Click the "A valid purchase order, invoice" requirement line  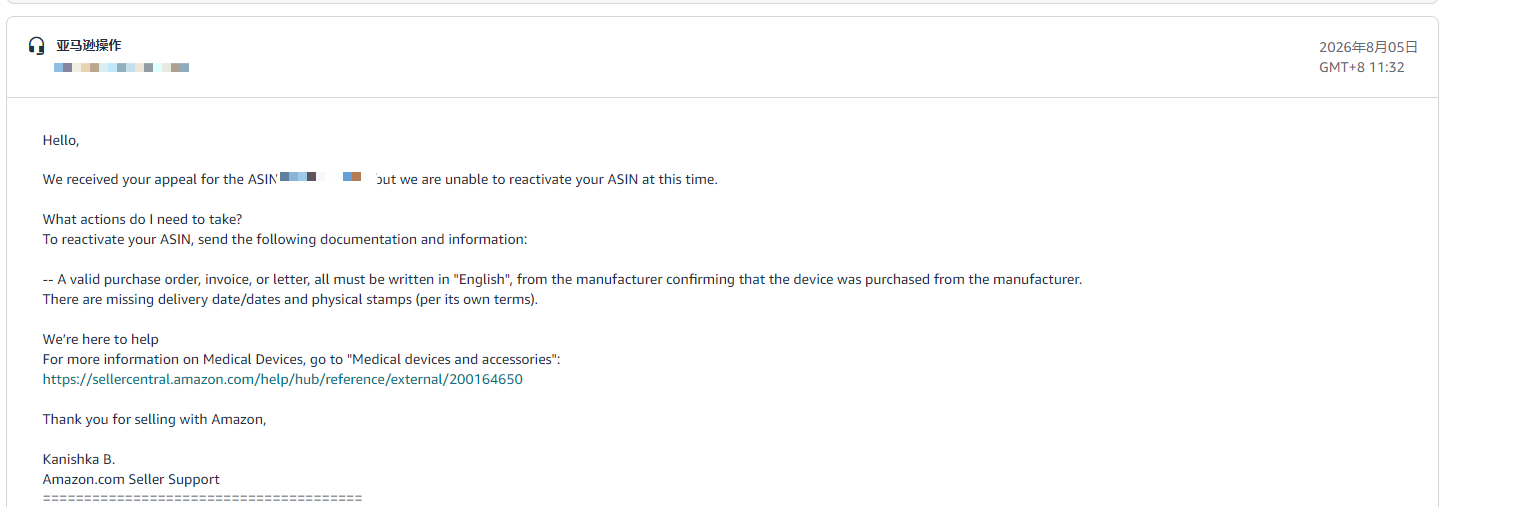click(x=562, y=280)
